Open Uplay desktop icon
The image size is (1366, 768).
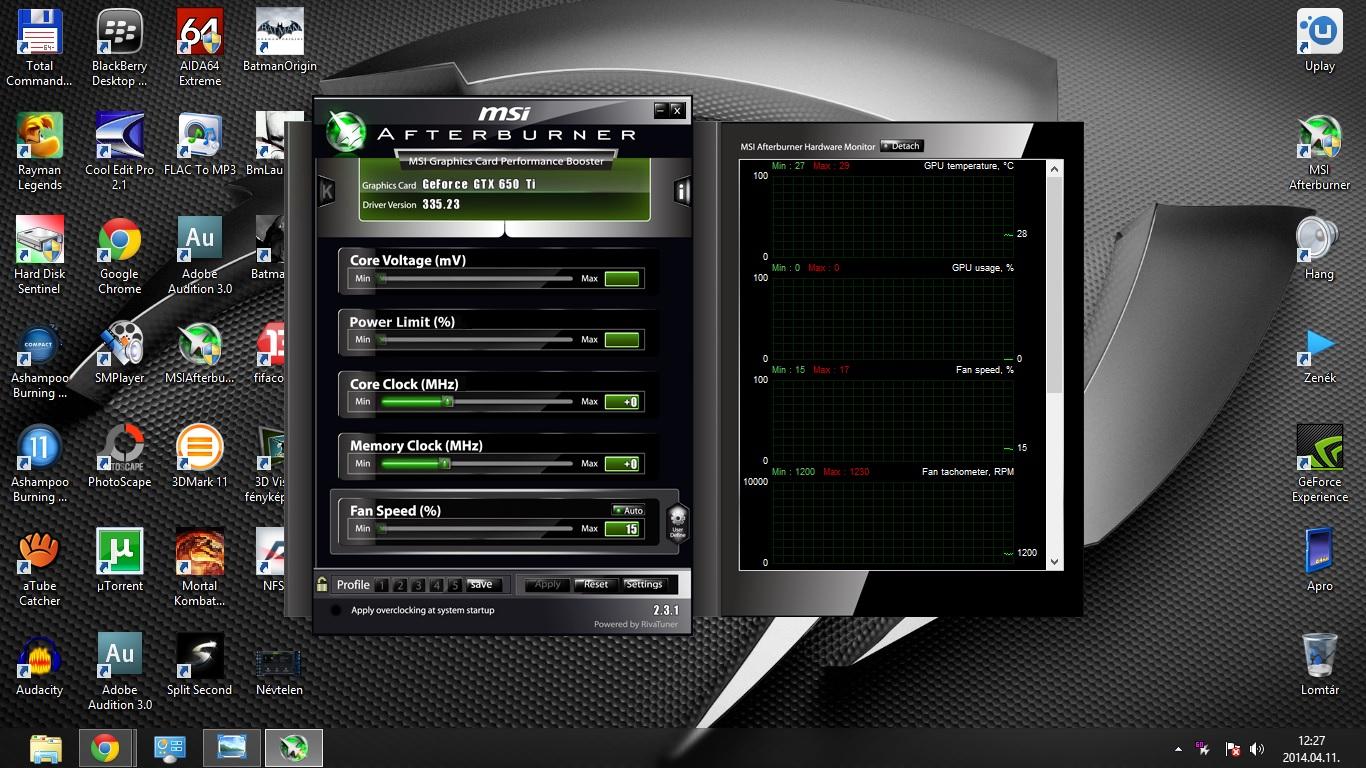1319,42
